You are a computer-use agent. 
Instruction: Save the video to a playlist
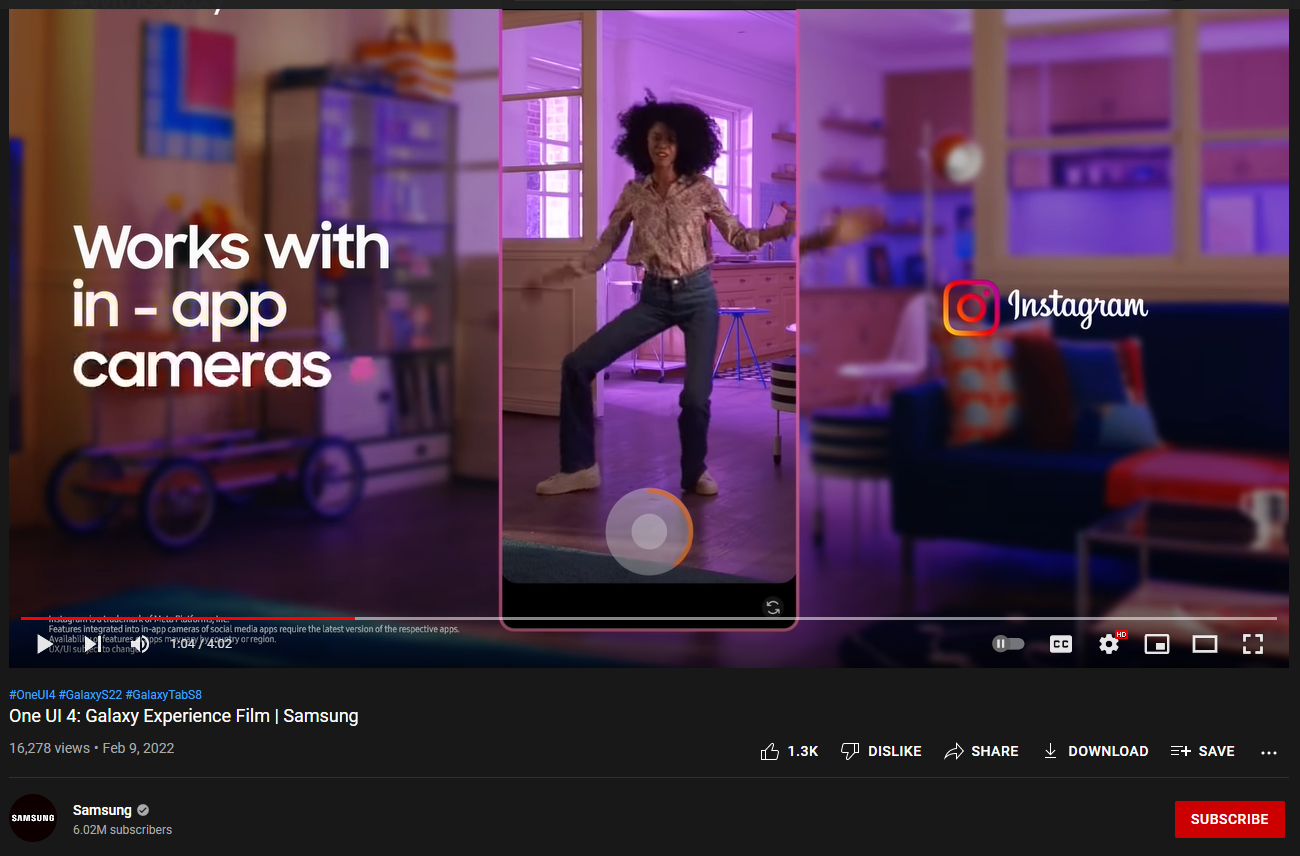click(1203, 751)
